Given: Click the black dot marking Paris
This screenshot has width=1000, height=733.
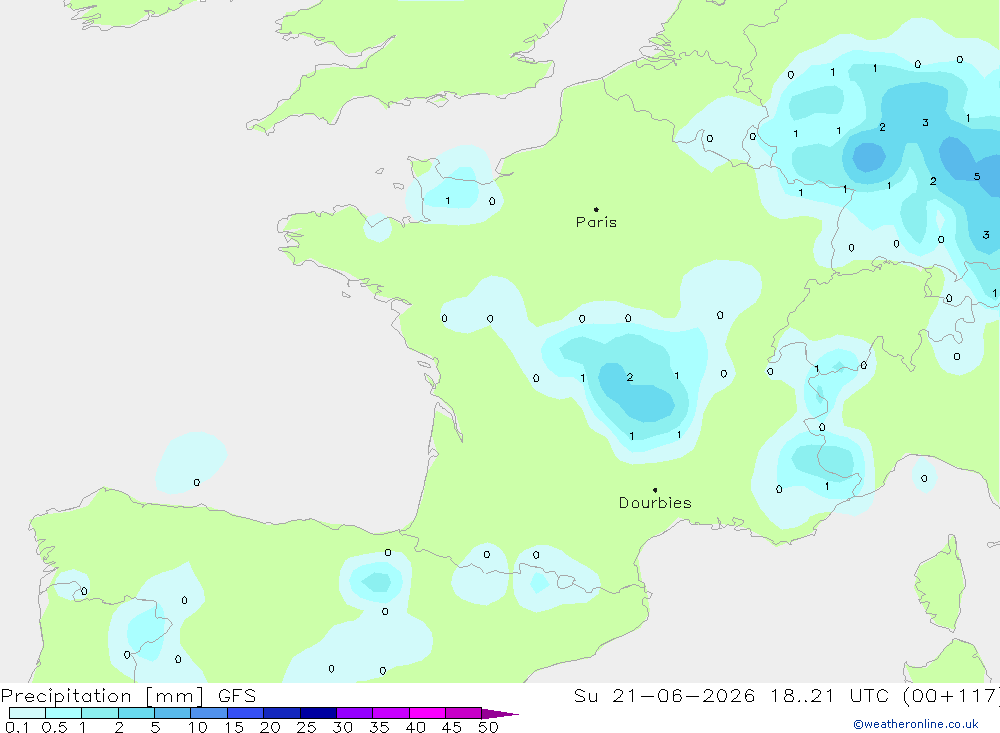Looking at the screenshot, I should tap(596, 209).
